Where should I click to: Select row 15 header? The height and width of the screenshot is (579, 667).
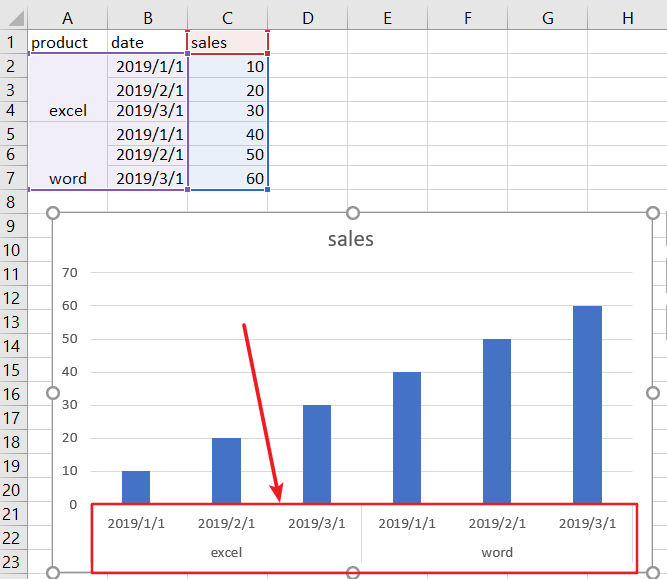pos(14,370)
